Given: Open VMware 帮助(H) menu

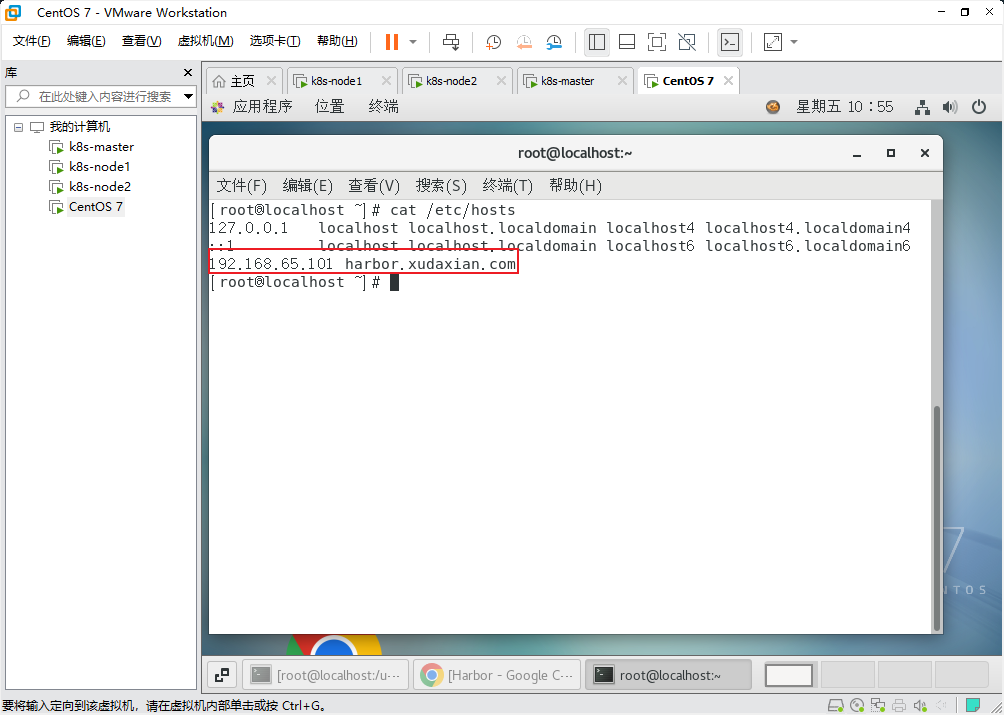Looking at the screenshot, I should tap(337, 41).
